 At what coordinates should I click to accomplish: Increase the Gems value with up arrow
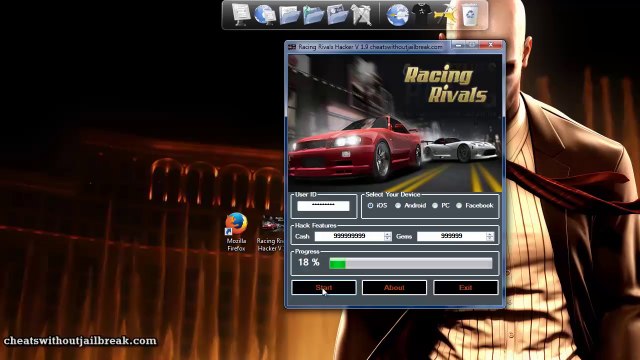tap(490, 234)
